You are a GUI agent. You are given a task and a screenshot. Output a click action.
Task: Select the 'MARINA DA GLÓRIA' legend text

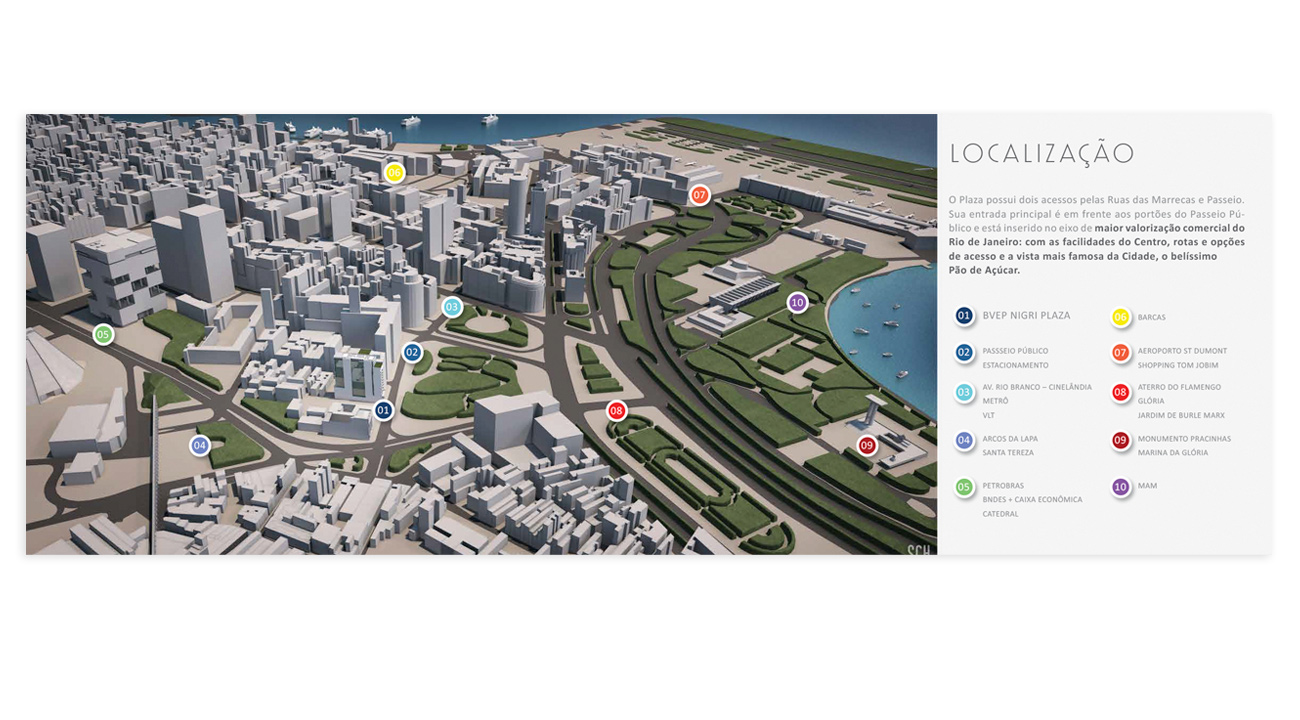[1173, 453]
